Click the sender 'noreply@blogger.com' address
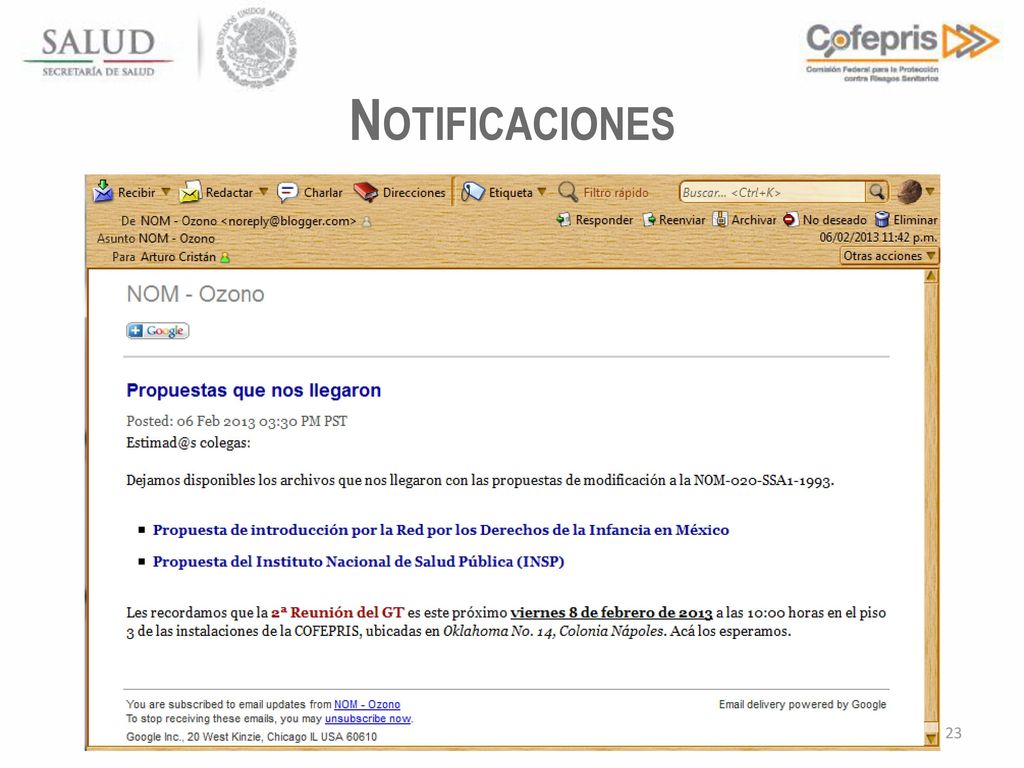Viewport: 1024px width, 768px height. click(289, 221)
